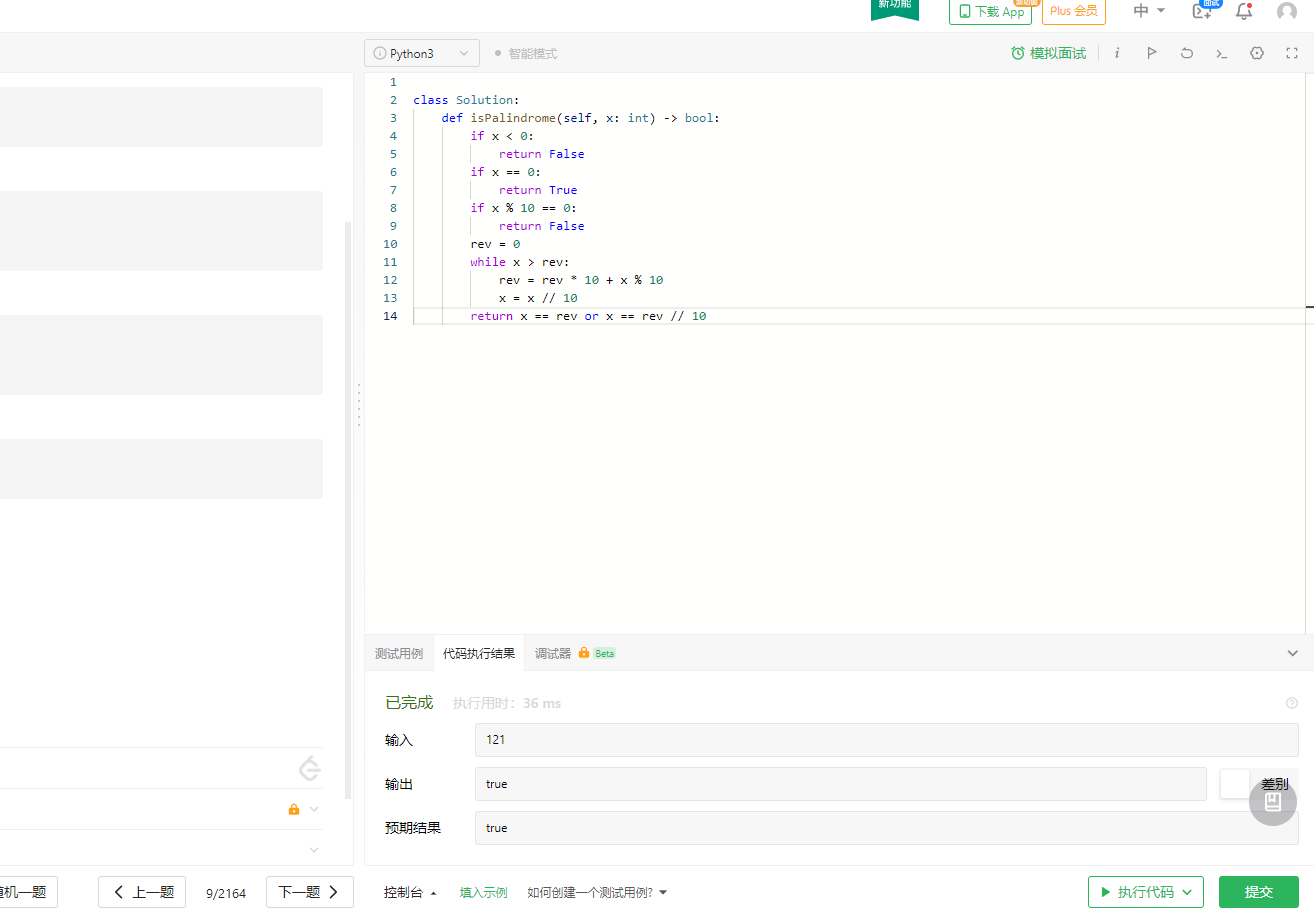Go to next problem via 下一题

coord(309,892)
